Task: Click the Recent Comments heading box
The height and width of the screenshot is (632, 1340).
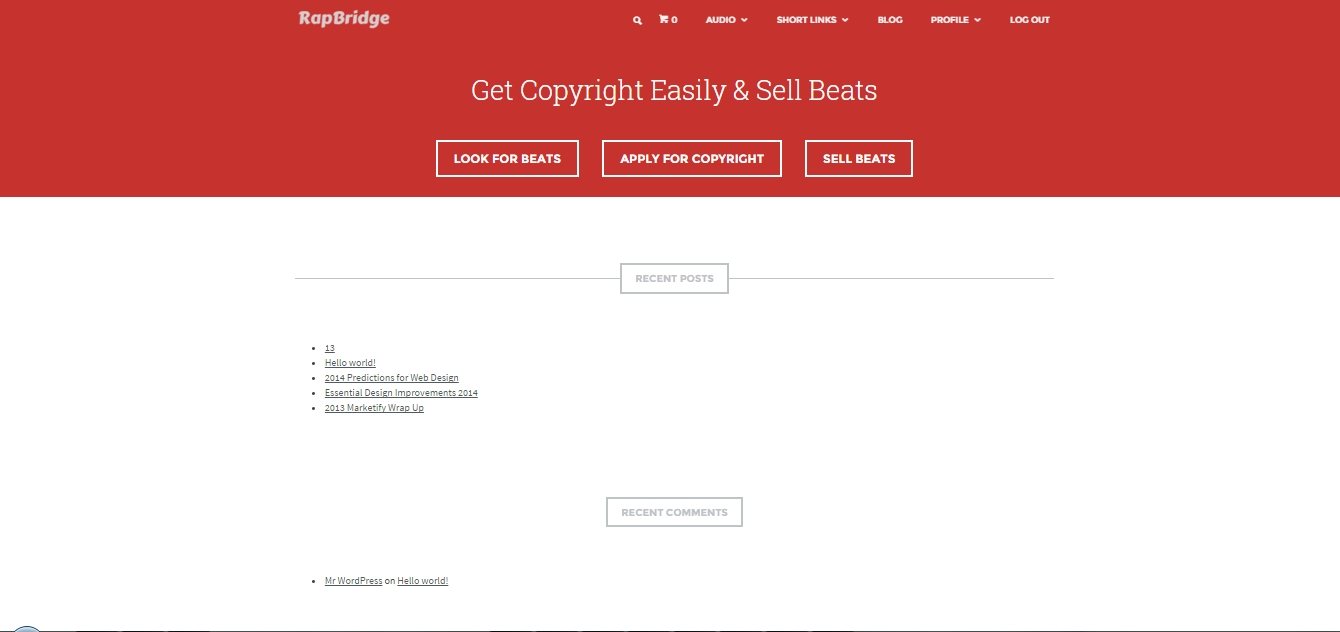Action: 674,512
